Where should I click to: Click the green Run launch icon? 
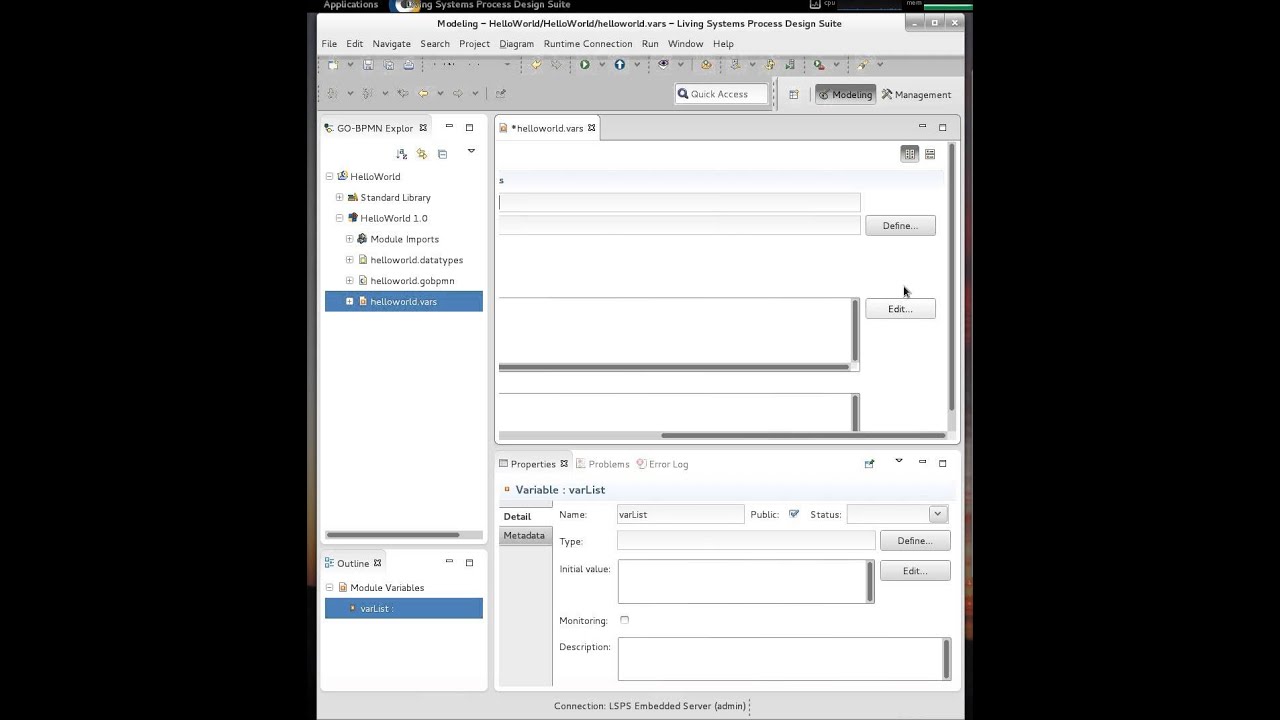[585, 65]
